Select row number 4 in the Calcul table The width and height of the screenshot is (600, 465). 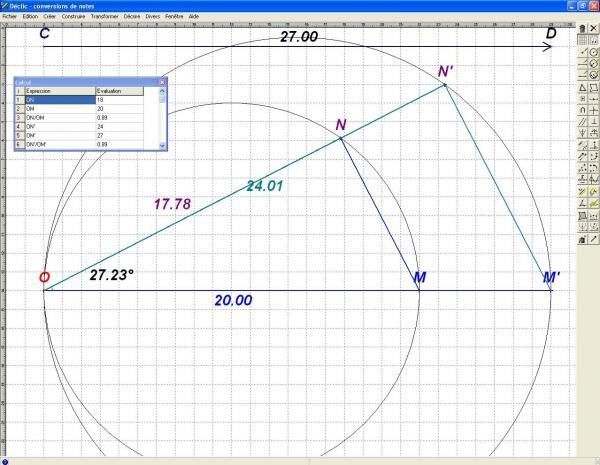point(19,126)
